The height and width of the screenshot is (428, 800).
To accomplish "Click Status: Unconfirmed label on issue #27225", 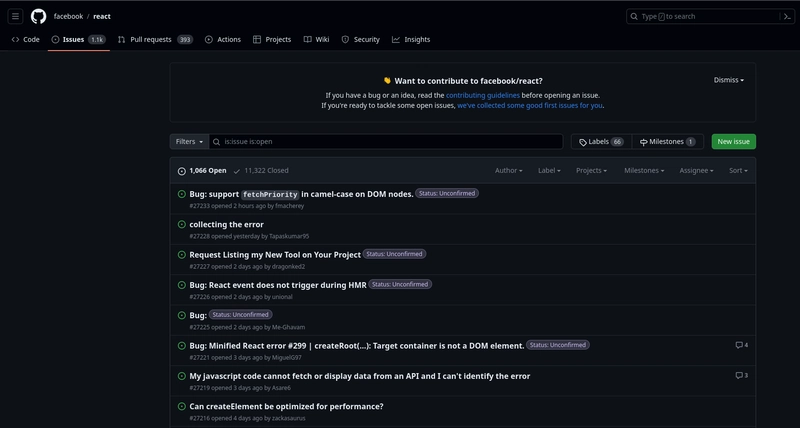I will tap(240, 315).
